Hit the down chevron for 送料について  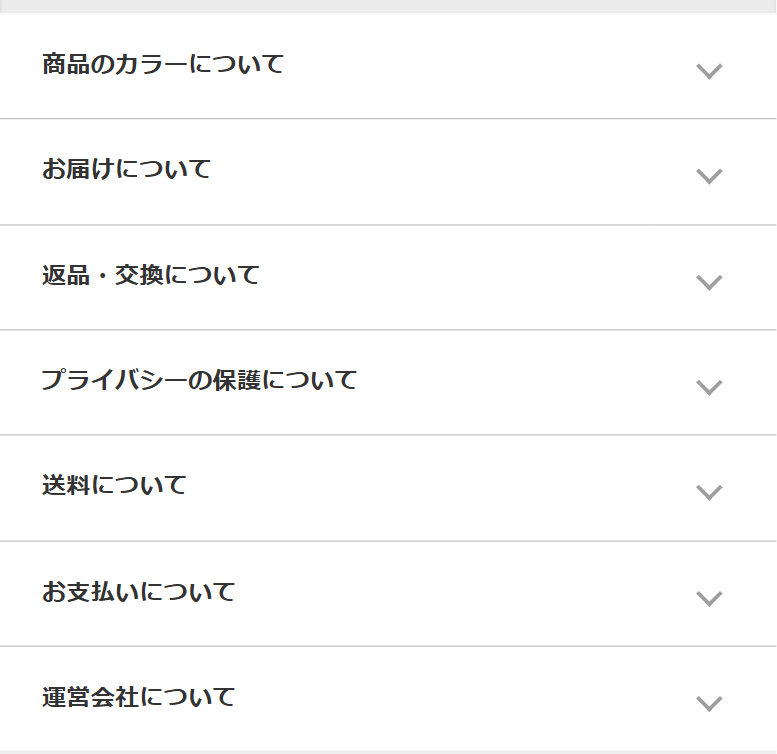click(x=709, y=492)
